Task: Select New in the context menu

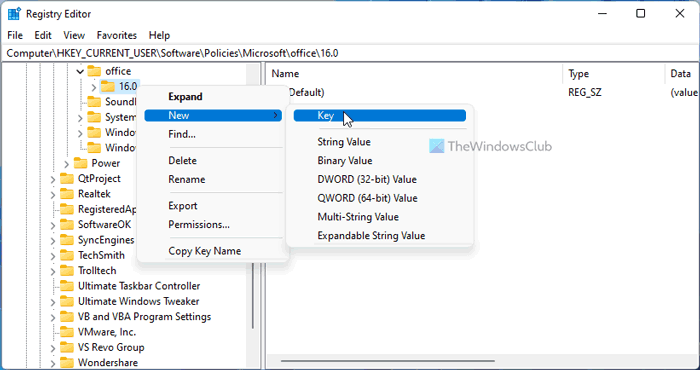Action: (x=213, y=115)
